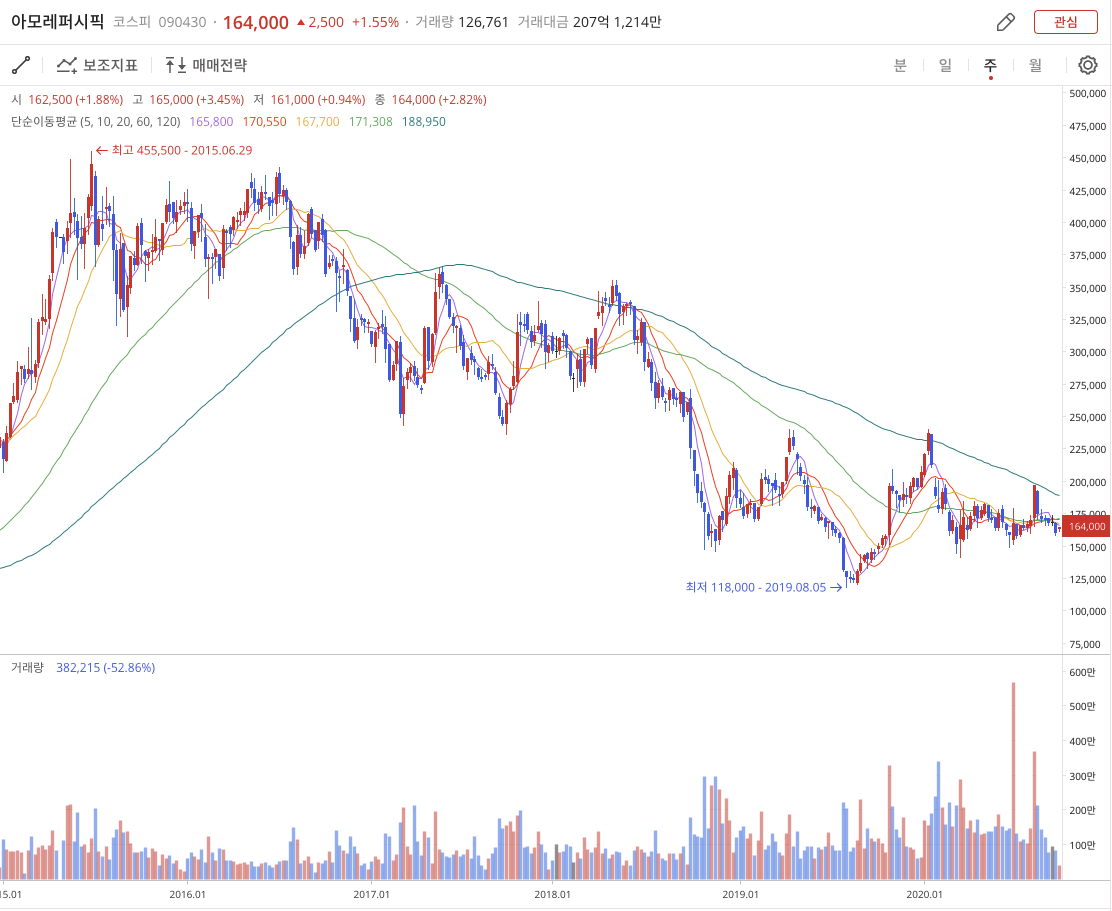Click the 5-period MA value 165,800
This screenshot has width=1112, height=911.
[211, 122]
